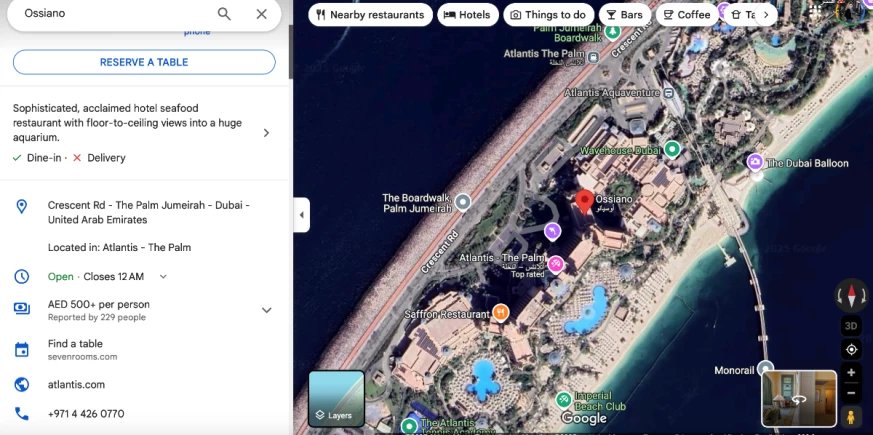
Task: Select Nearby restaurants chip
Action: click(370, 15)
